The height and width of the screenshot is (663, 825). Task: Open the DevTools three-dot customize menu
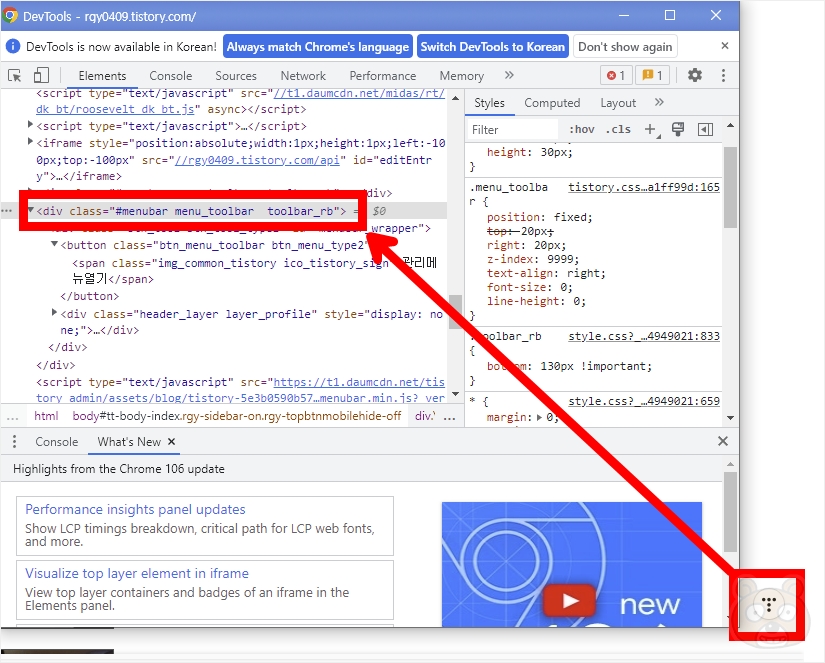tap(723, 75)
